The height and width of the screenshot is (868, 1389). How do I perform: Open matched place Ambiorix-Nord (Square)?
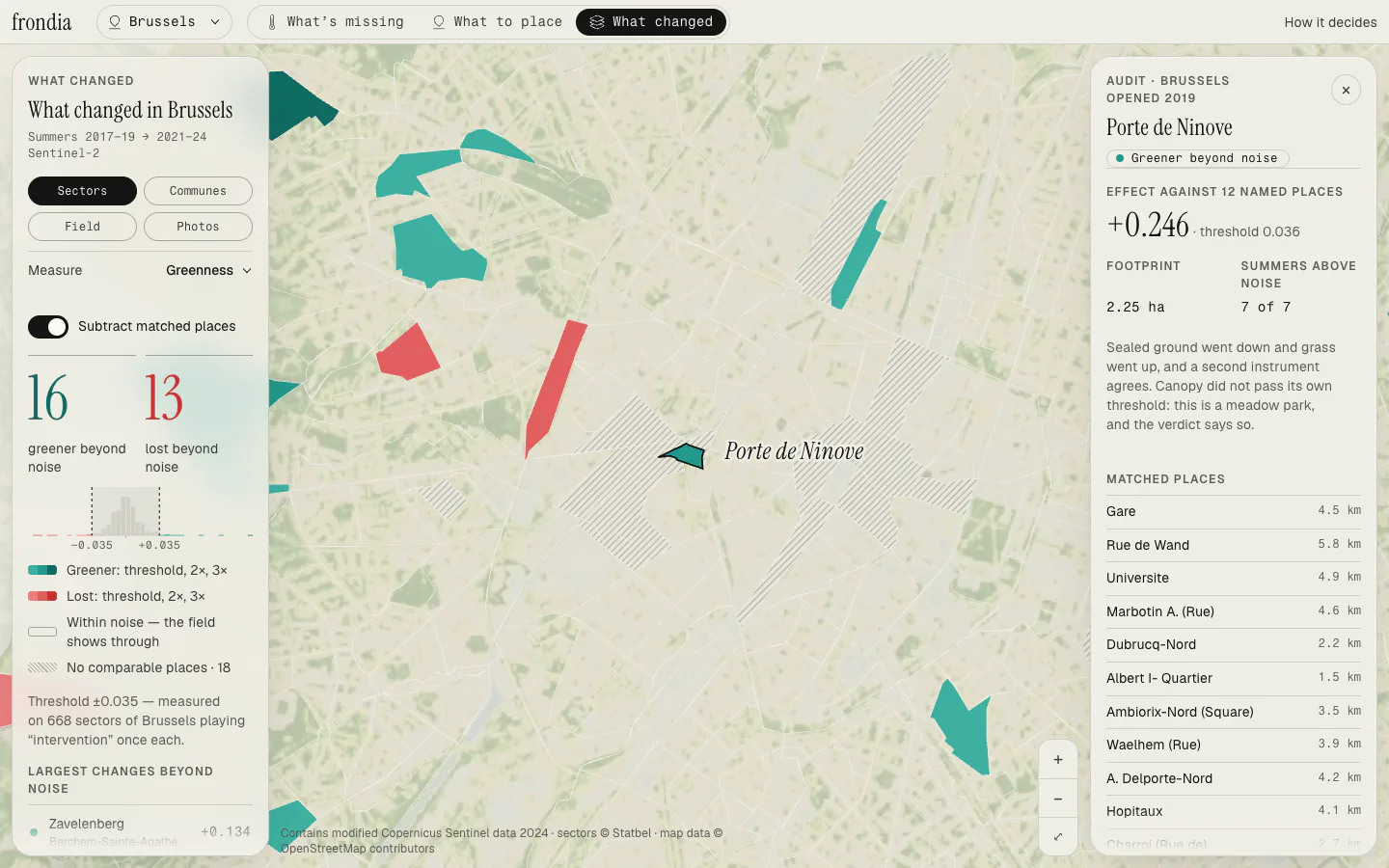pyautogui.click(x=1234, y=712)
